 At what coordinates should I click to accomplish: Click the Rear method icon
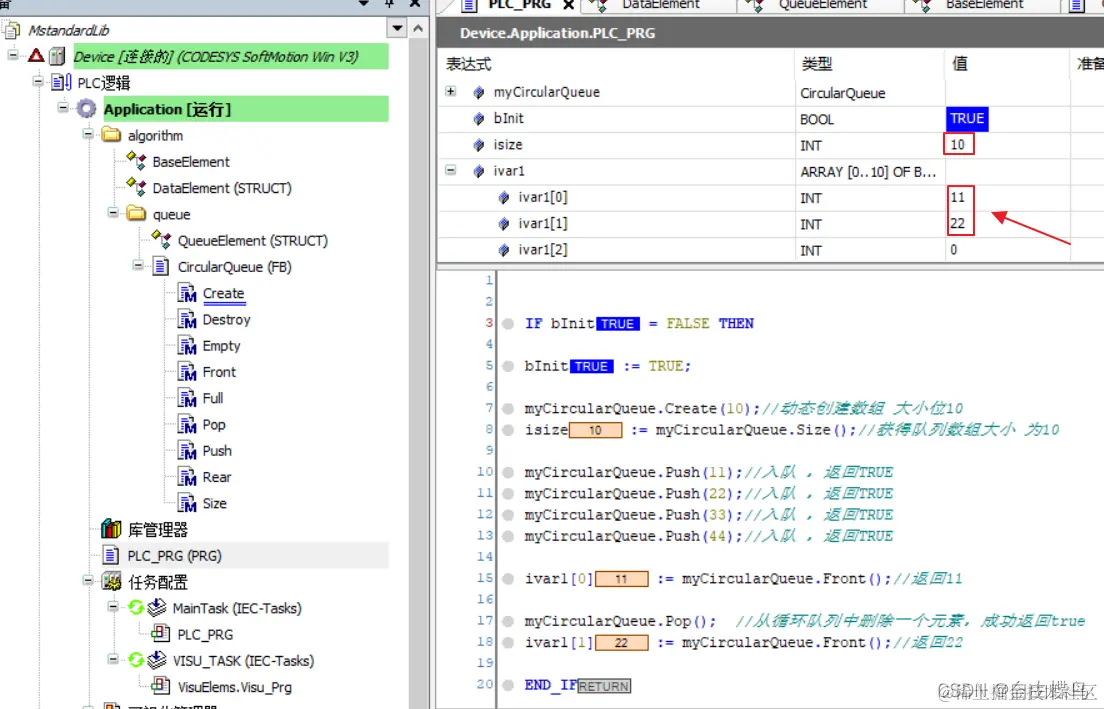[187, 477]
